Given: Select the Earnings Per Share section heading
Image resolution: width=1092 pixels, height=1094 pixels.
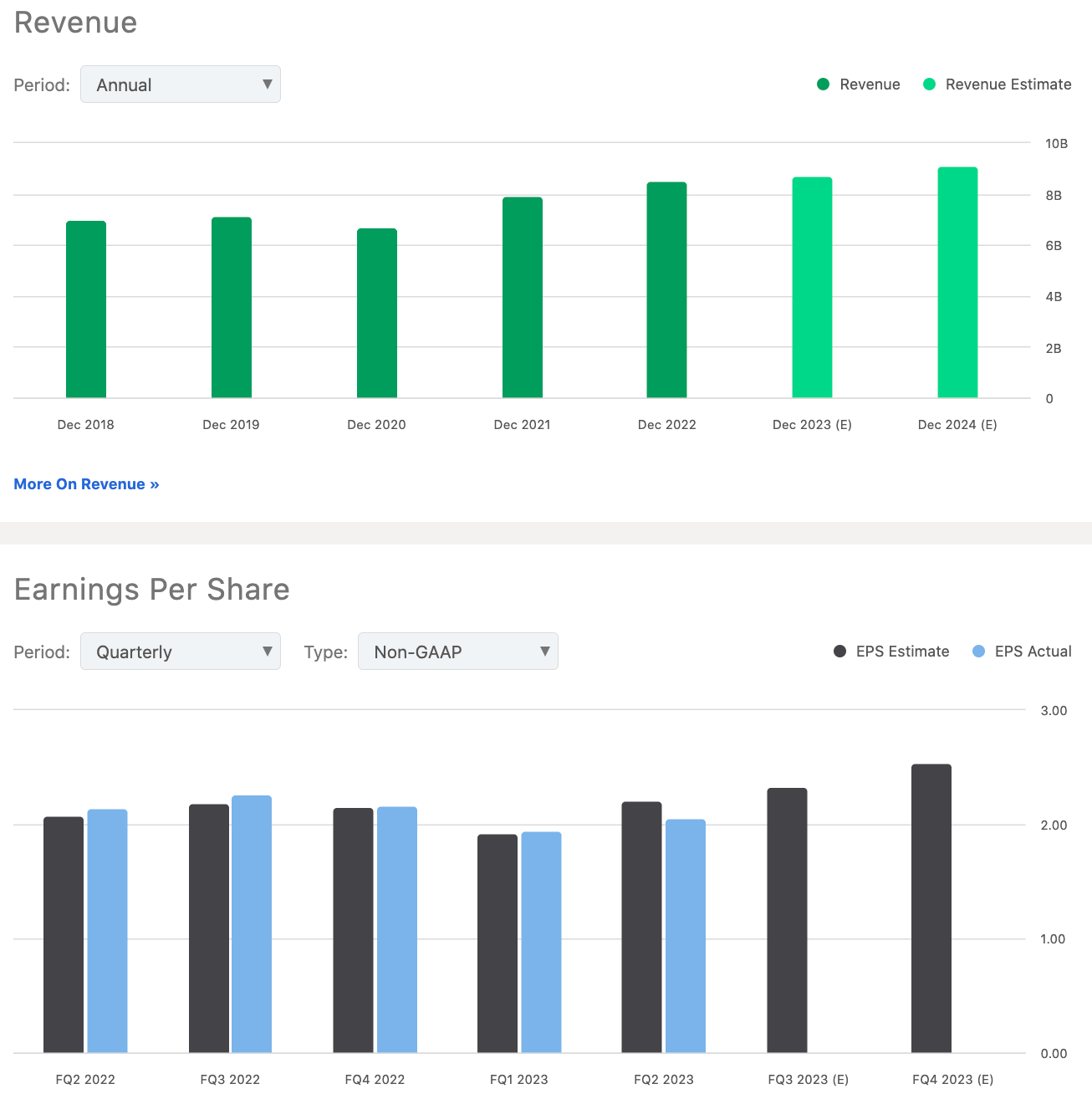Looking at the screenshot, I should click(151, 589).
